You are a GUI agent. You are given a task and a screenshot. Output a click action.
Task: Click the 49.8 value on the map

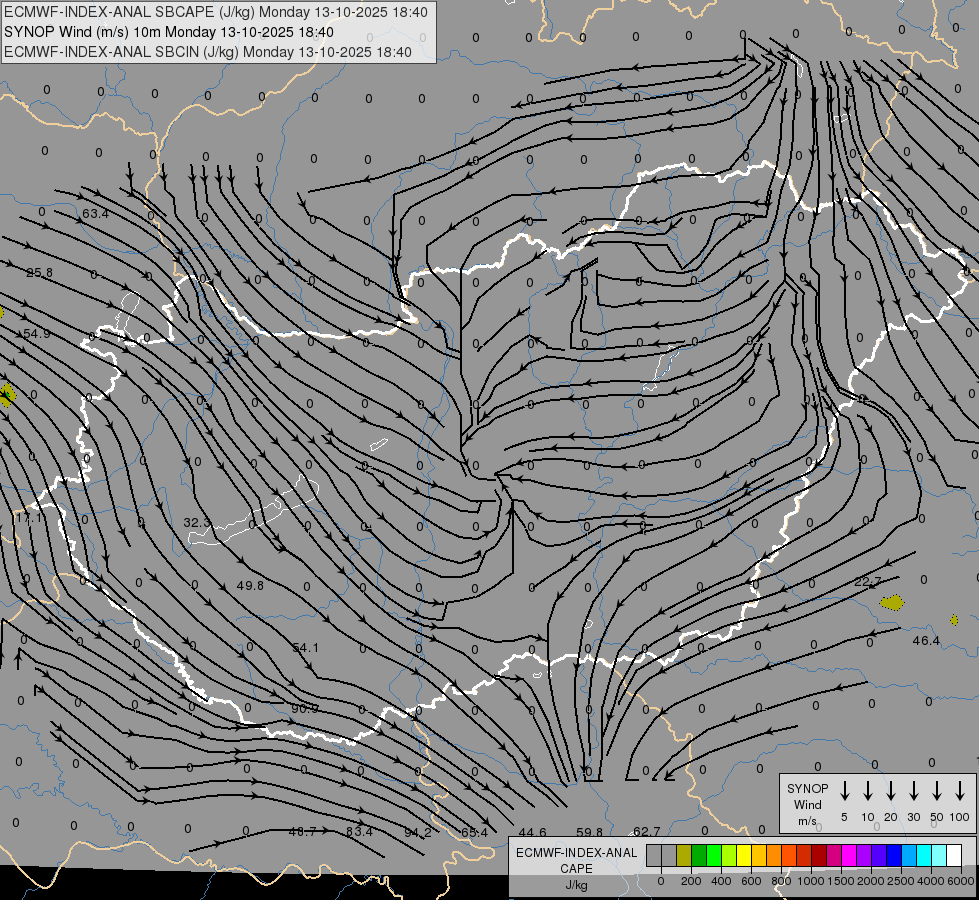click(x=250, y=586)
